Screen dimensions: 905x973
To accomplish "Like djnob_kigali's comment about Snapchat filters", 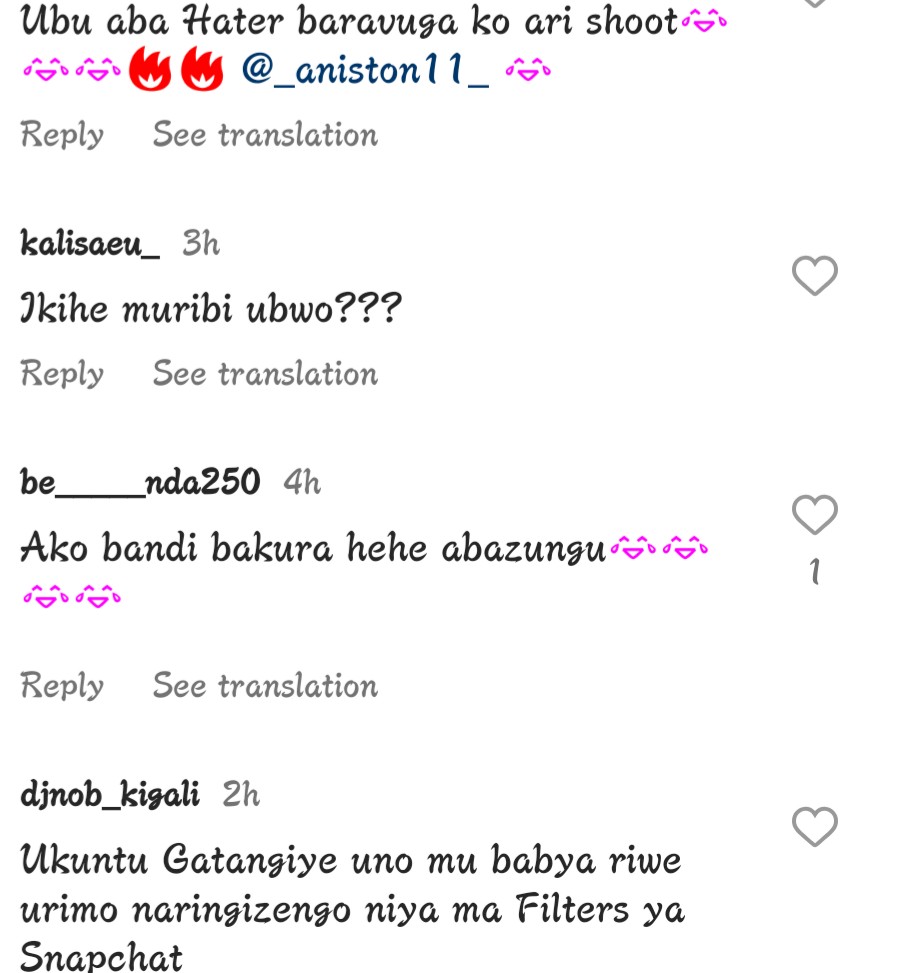I will click(814, 827).
